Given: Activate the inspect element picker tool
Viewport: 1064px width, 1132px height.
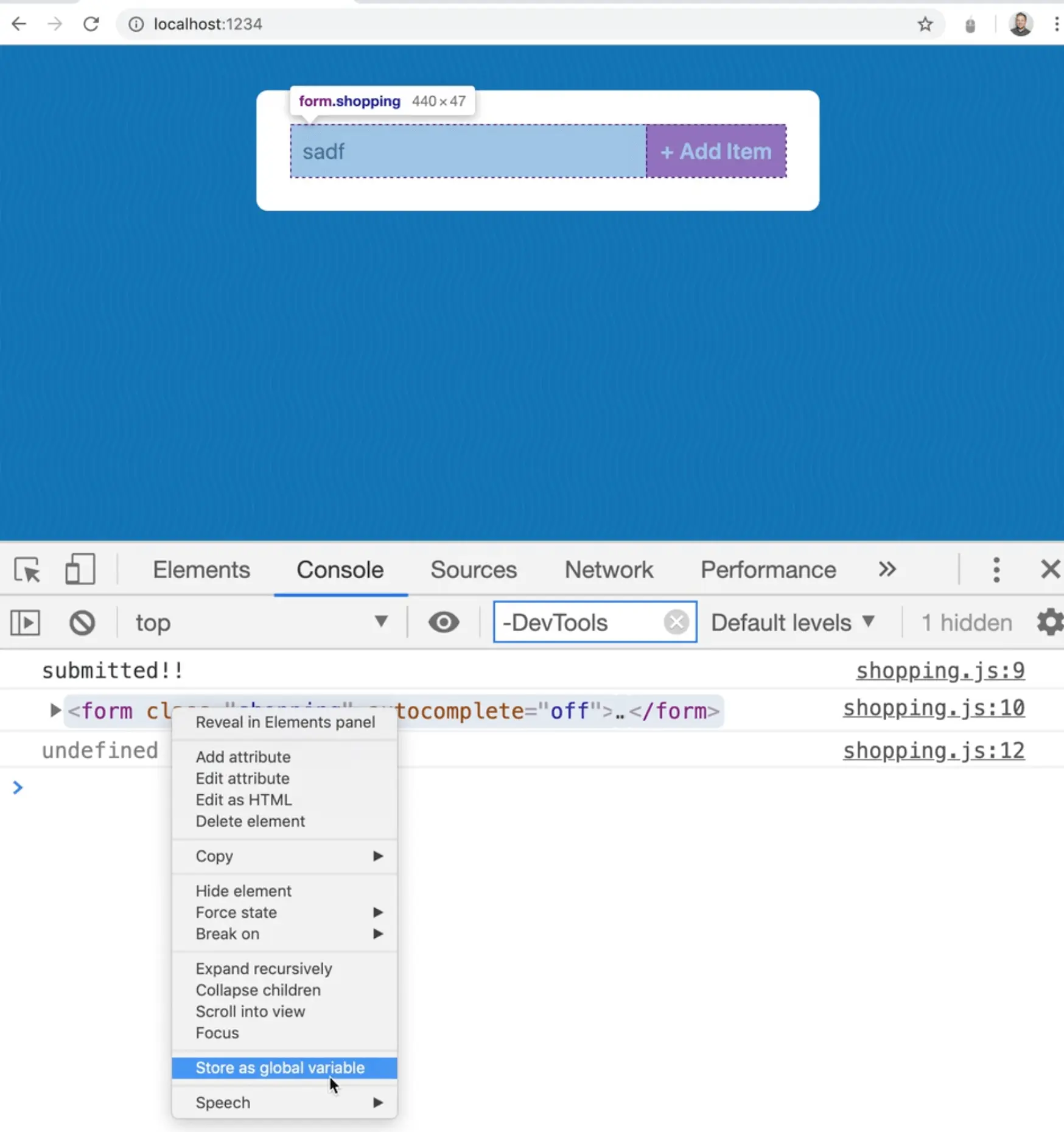Looking at the screenshot, I should click(x=27, y=570).
